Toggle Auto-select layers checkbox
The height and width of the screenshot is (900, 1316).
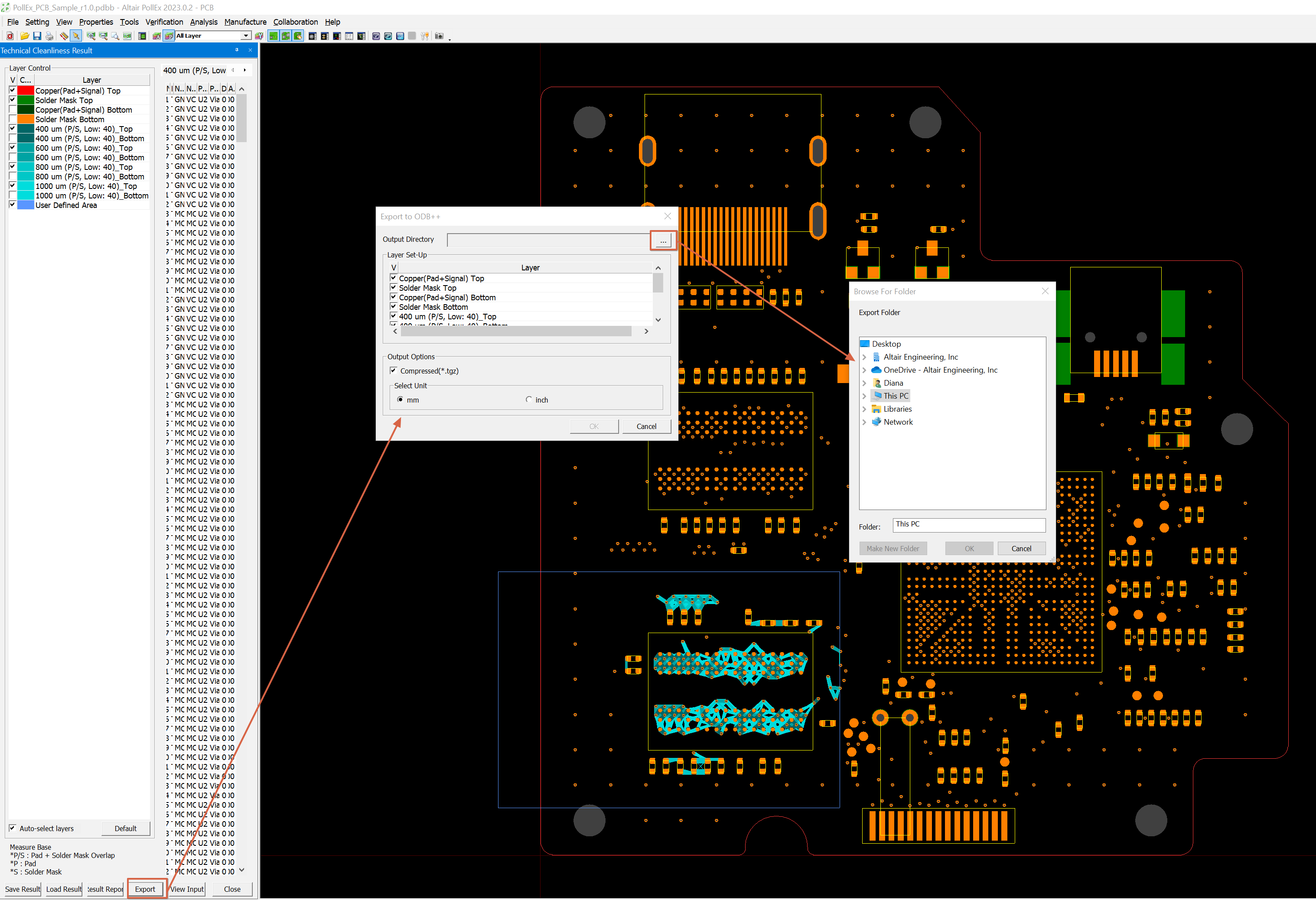tap(13, 828)
